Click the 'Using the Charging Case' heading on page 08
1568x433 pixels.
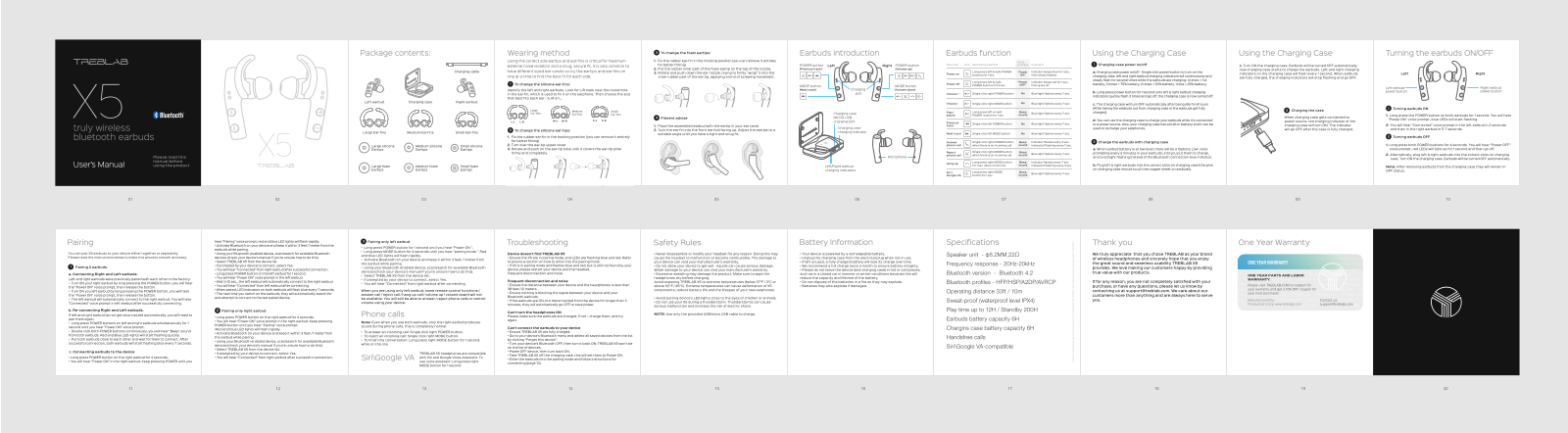pos(1139,53)
